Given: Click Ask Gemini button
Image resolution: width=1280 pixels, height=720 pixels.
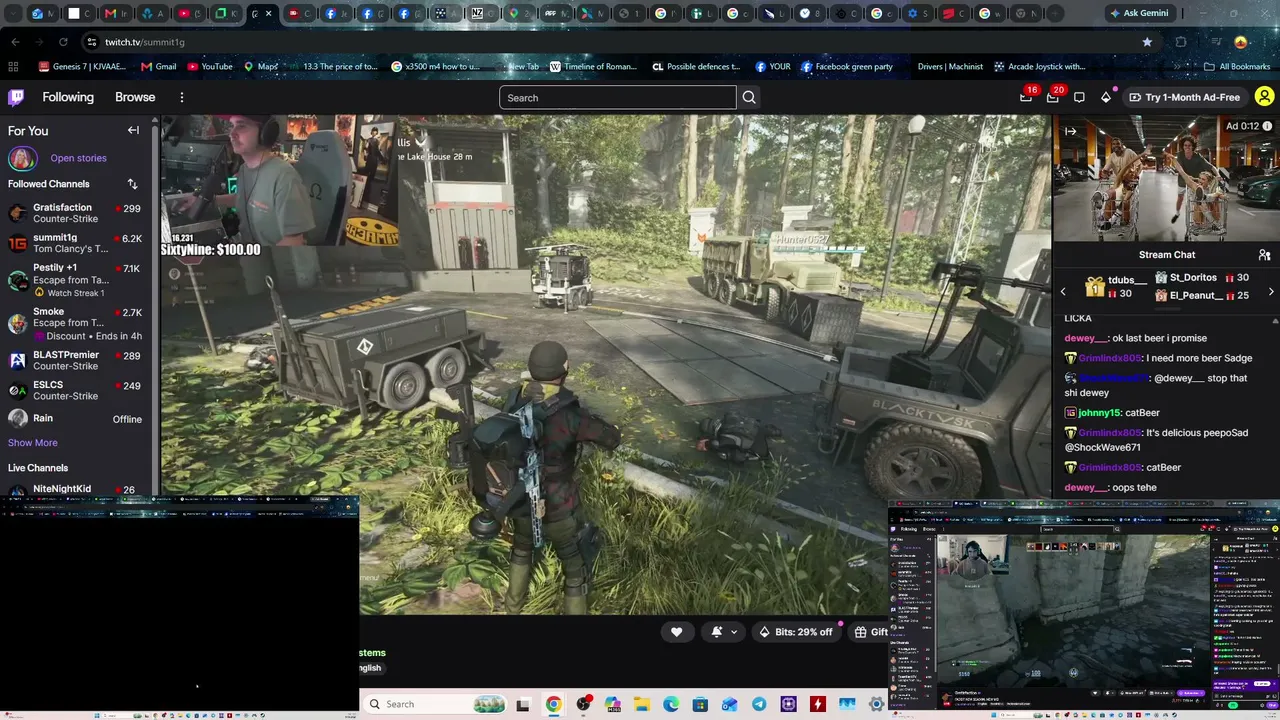Looking at the screenshot, I should tap(1138, 14).
